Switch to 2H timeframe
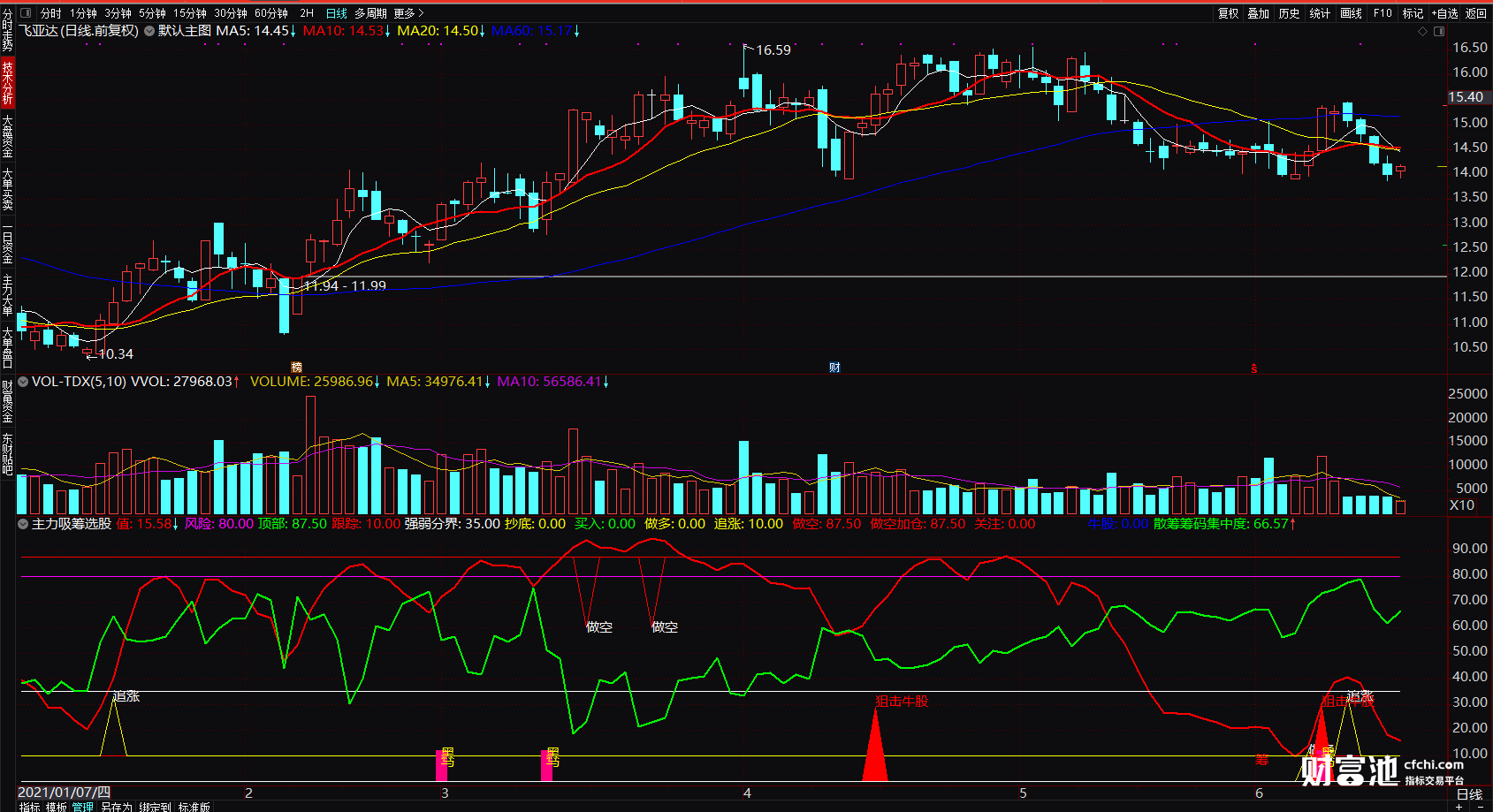The width and height of the screenshot is (1493, 812). (x=307, y=13)
